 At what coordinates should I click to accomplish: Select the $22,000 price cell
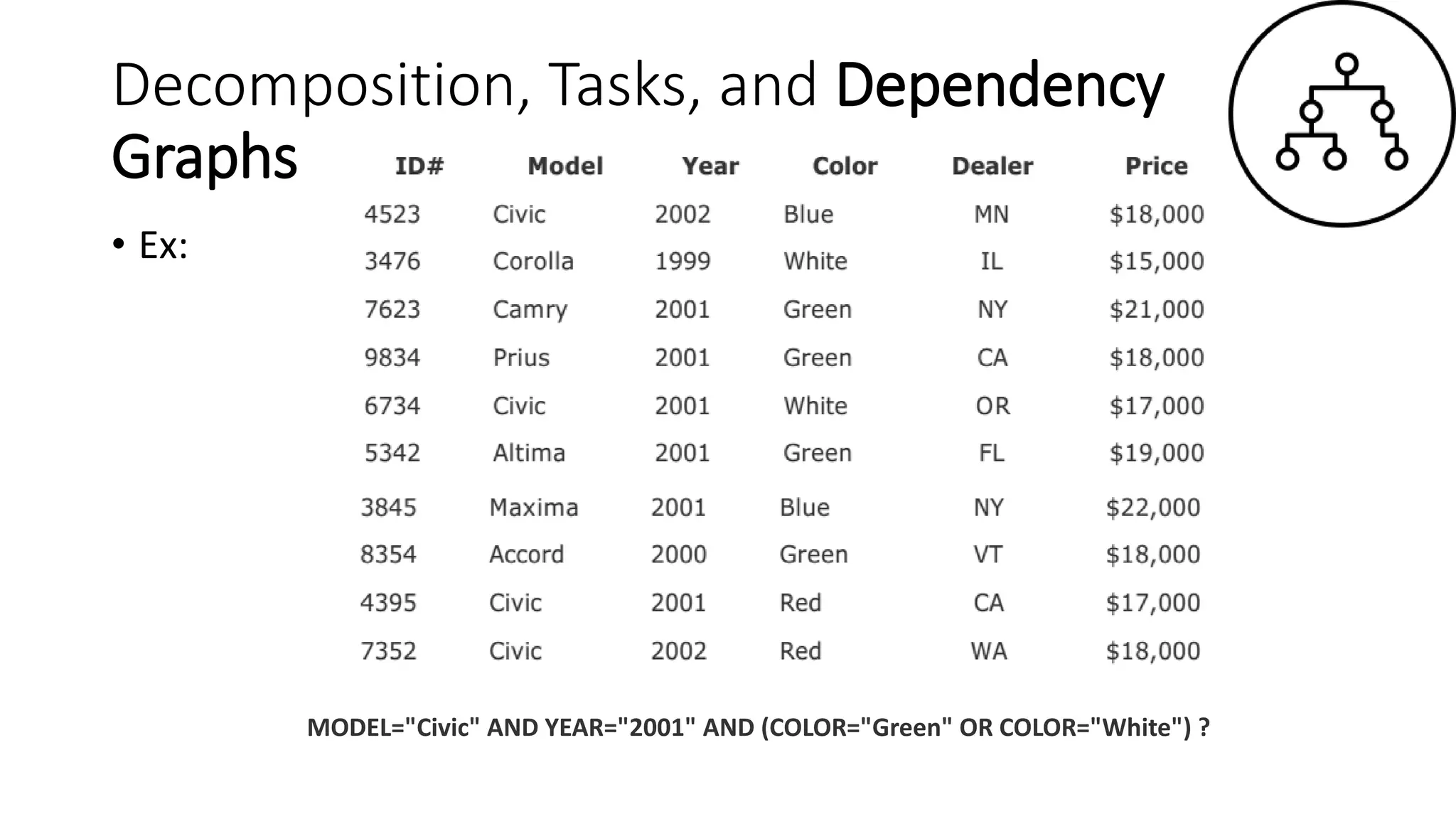[1153, 508]
